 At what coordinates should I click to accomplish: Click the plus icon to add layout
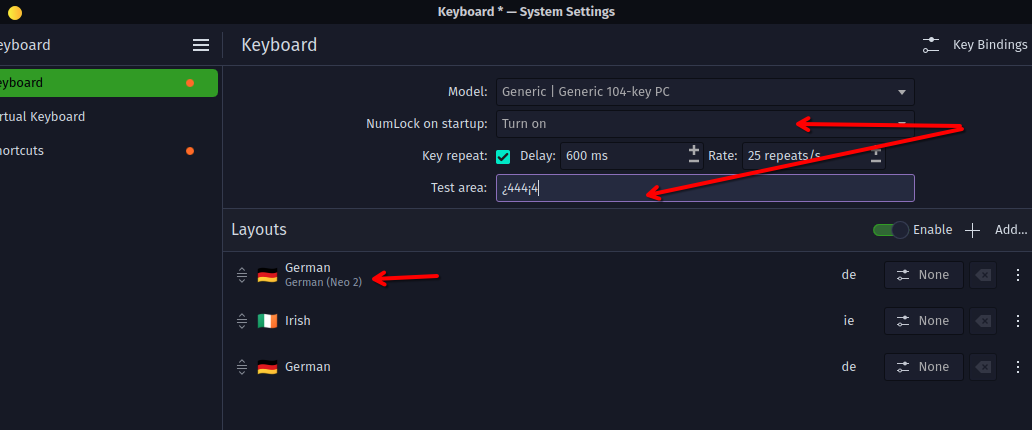pyautogui.click(x=972, y=230)
